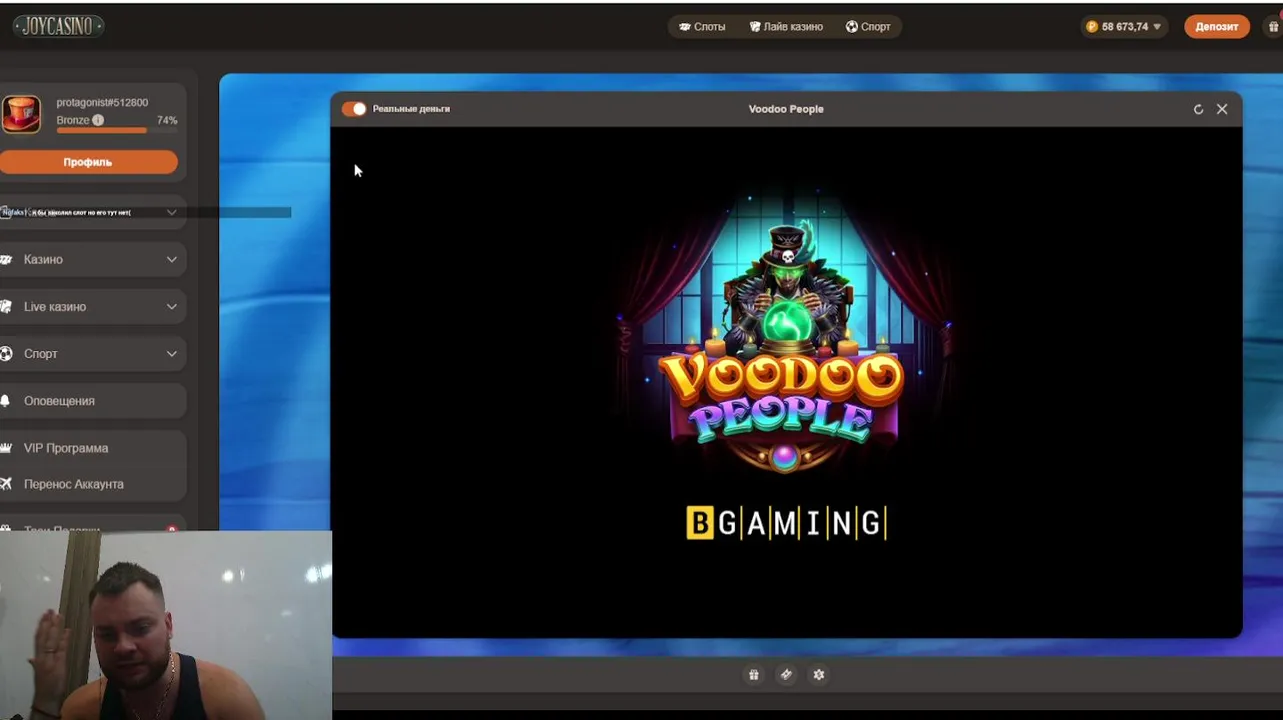
Task: Open the orange Профиль button
Action: click(x=88, y=162)
